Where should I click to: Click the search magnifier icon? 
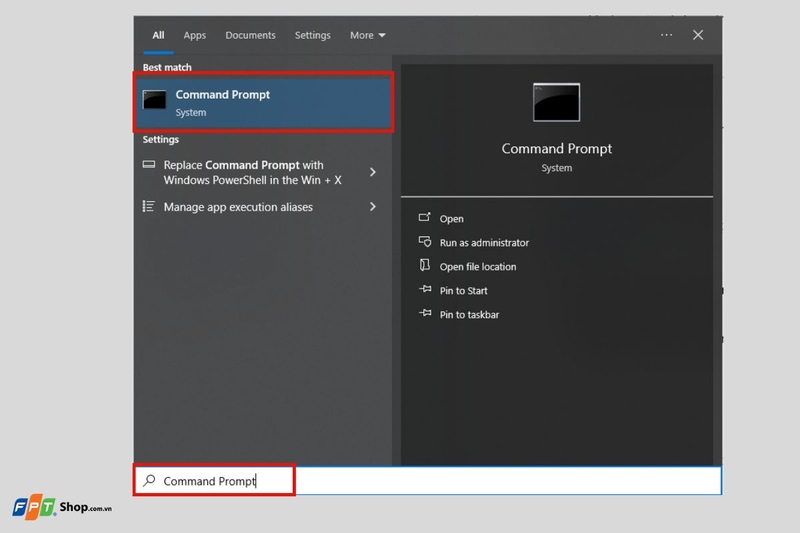click(149, 480)
